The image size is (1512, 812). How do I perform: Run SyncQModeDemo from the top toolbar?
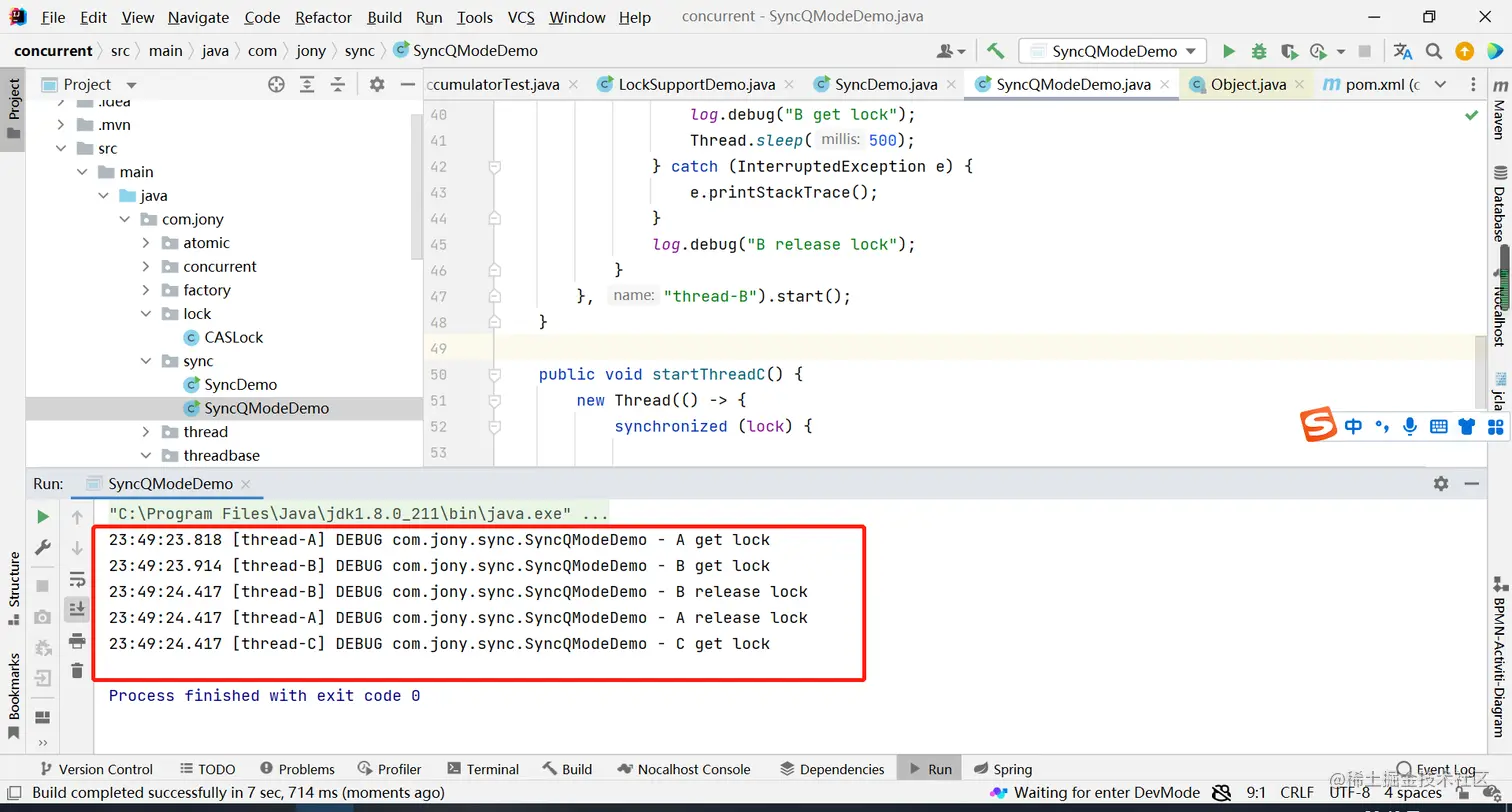click(1229, 51)
